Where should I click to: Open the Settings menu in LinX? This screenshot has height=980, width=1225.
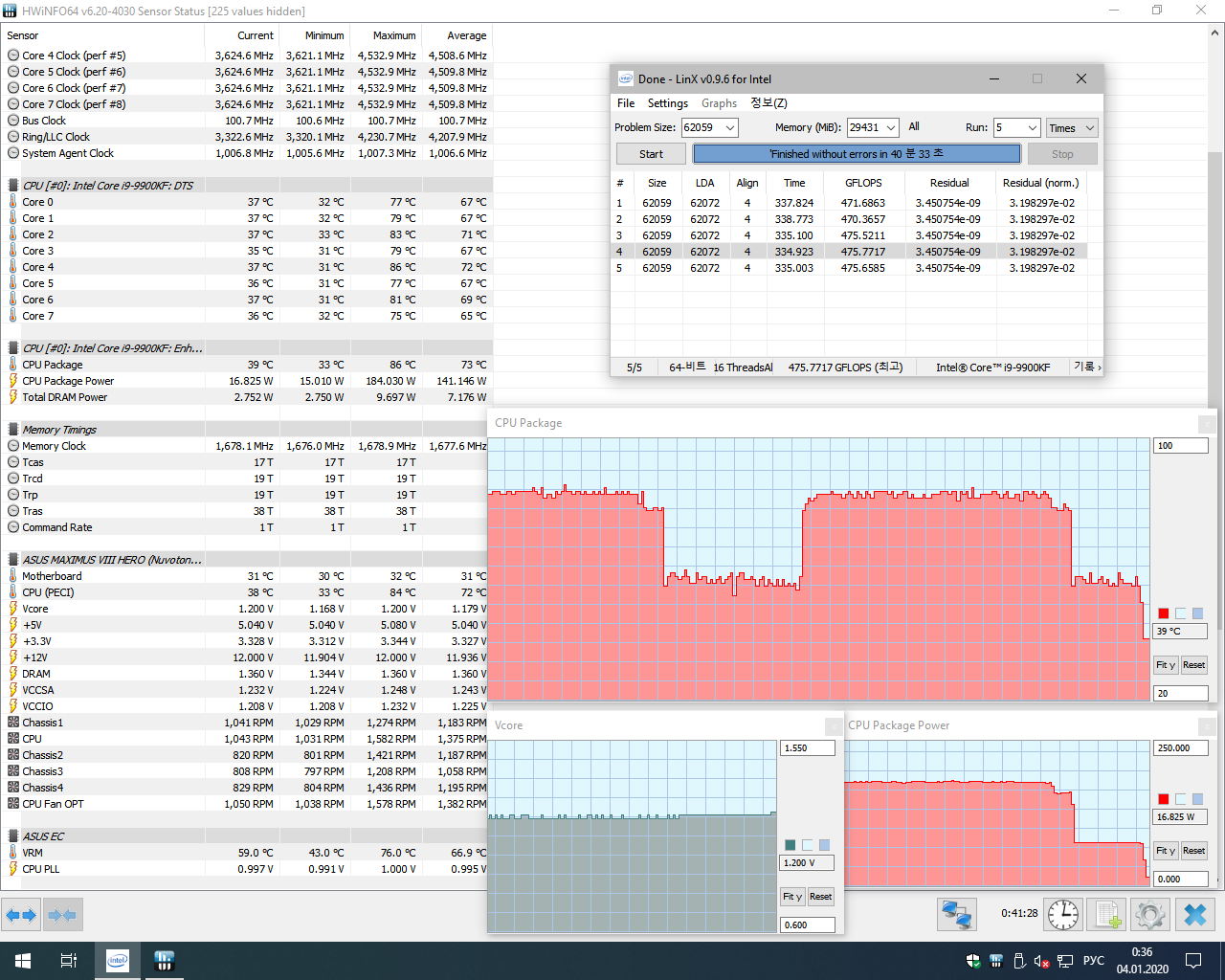pos(668,103)
